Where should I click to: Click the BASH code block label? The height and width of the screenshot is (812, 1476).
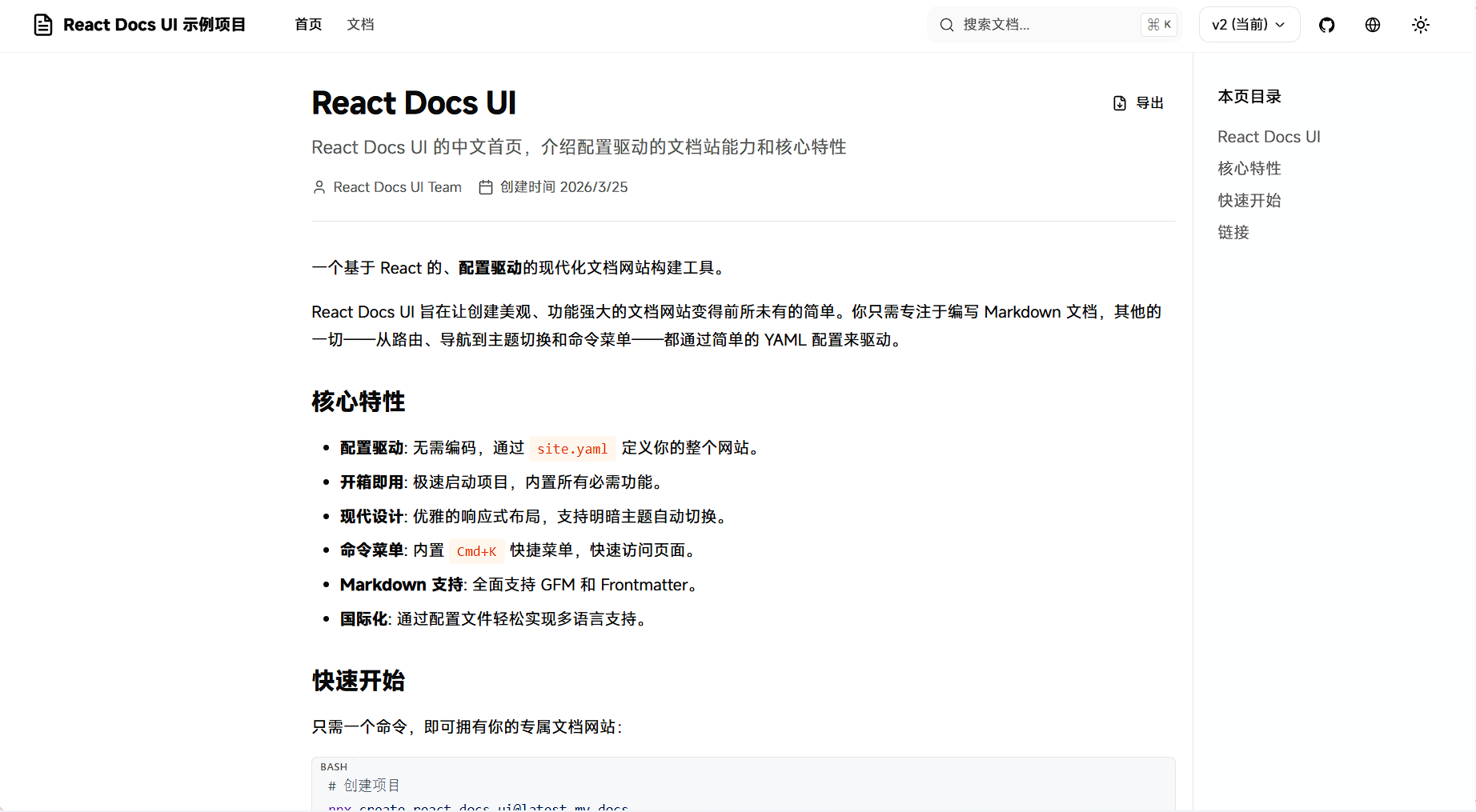pyautogui.click(x=334, y=767)
